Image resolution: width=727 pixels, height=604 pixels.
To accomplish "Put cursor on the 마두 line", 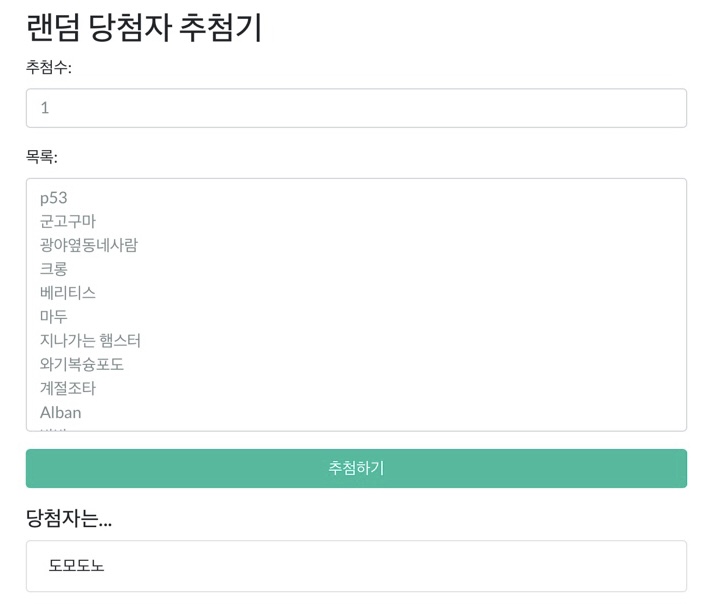I will tap(54, 317).
